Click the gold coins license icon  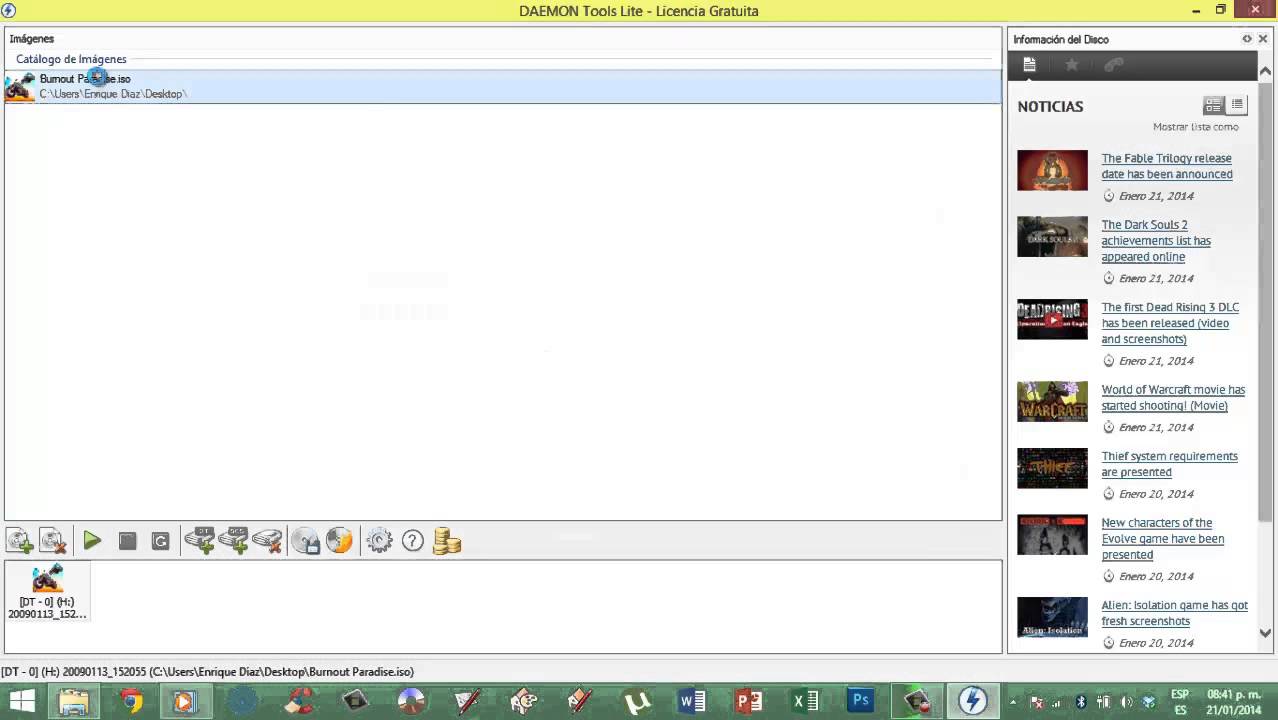click(447, 541)
